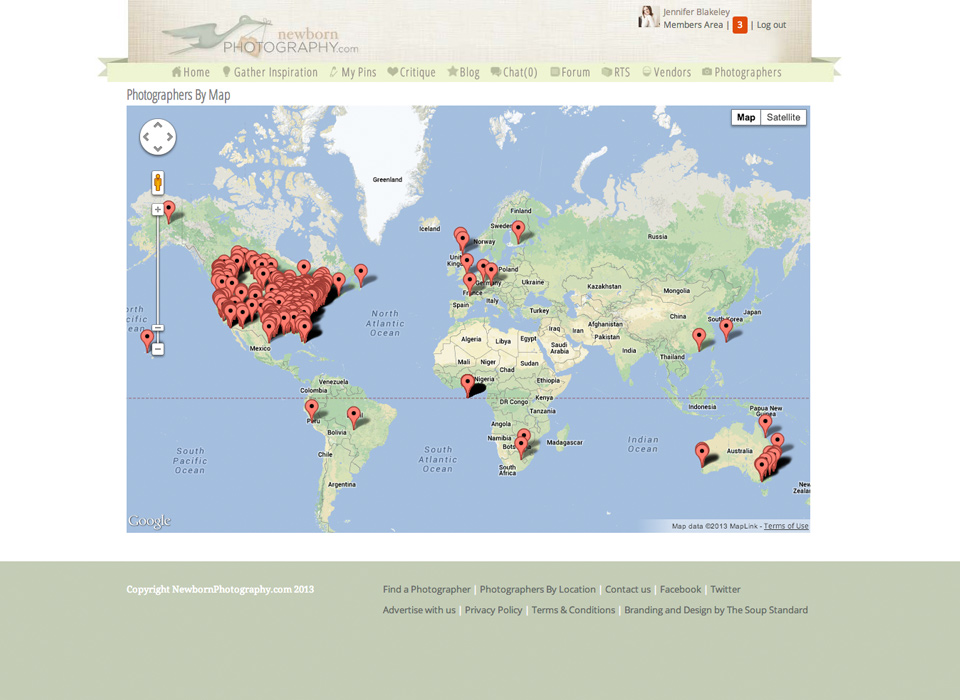The width and height of the screenshot is (960, 700).
Task: Select the map pin over Finland
Action: (519, 231)
